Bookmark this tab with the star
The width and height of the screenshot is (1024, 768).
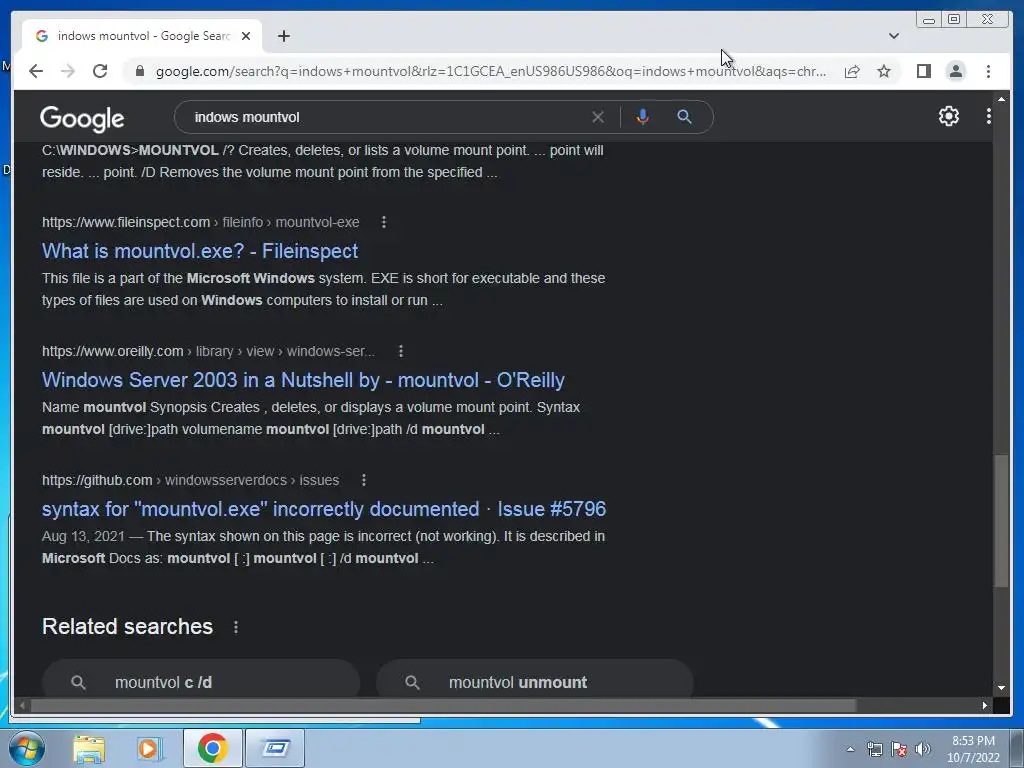coord(884,71)
